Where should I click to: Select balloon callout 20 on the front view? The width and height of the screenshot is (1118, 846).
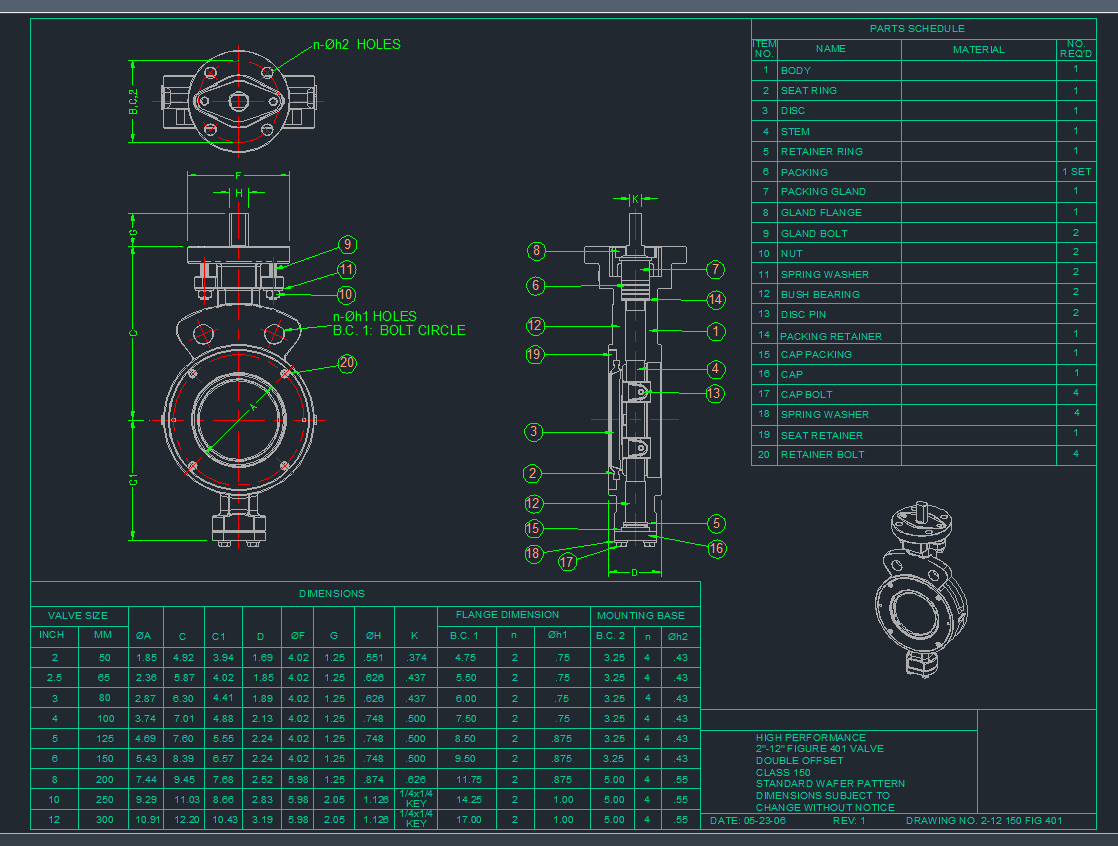coord(347,363)
